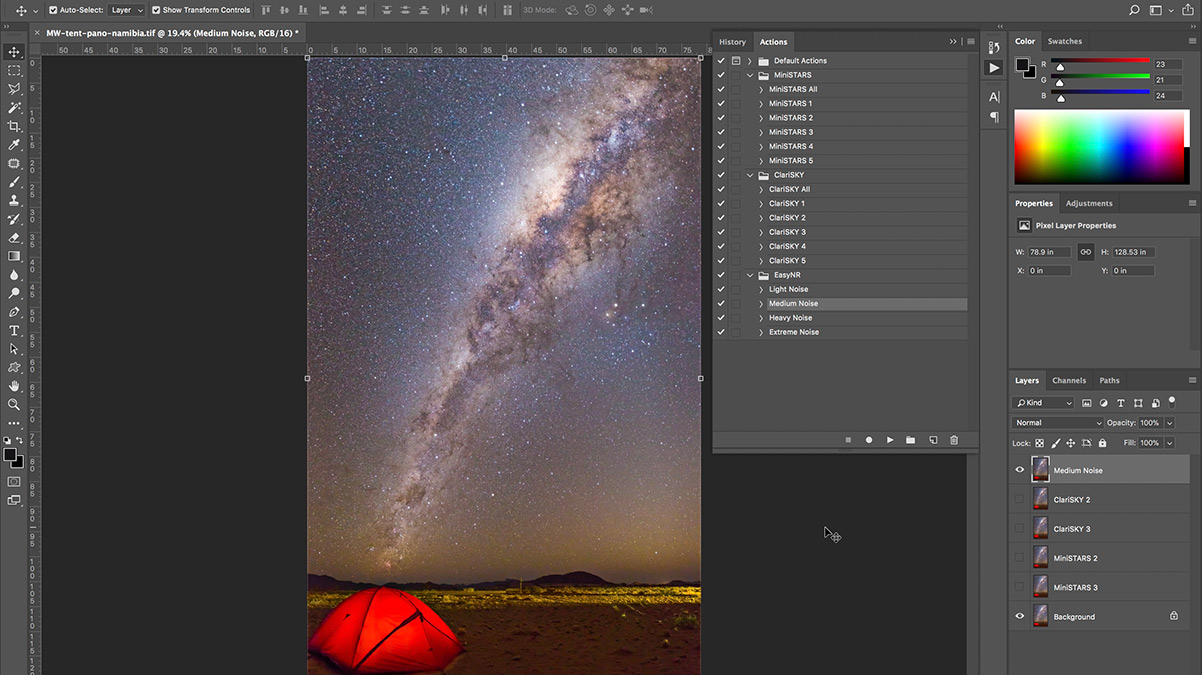Image resolution: width=1202 pixels, height=675 pixels.
Task: Click Play selection in Actions panel
Action: click(x=890, y=440)
